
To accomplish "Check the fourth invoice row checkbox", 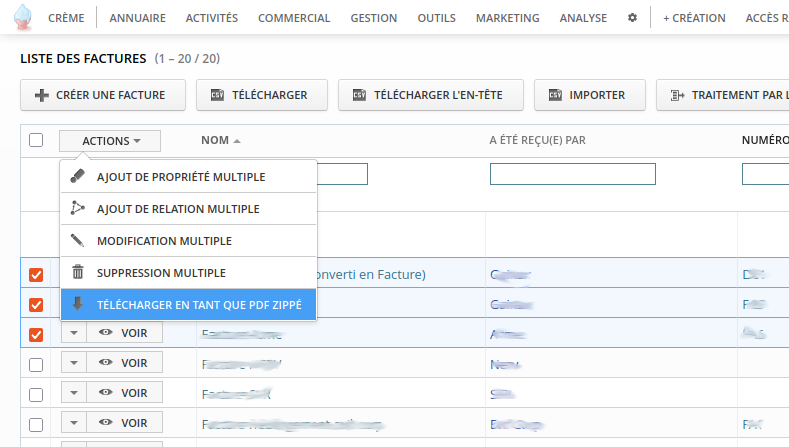I will point(36,364).
